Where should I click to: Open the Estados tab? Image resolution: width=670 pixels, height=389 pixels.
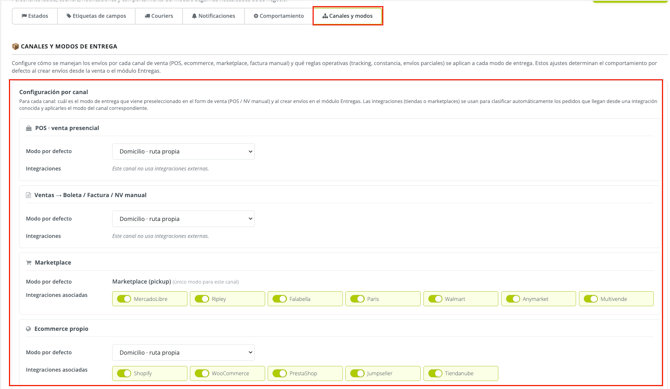tap(35, 16)
